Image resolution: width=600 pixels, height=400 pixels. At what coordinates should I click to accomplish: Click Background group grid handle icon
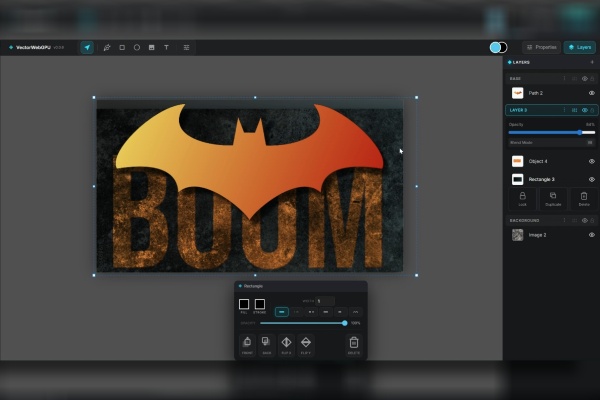pyautogui.click(x=574, y=220)
